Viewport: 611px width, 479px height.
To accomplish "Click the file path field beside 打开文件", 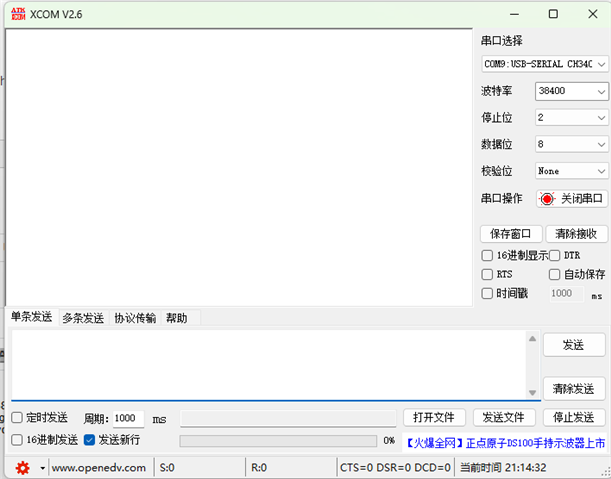I will [288, 419].
